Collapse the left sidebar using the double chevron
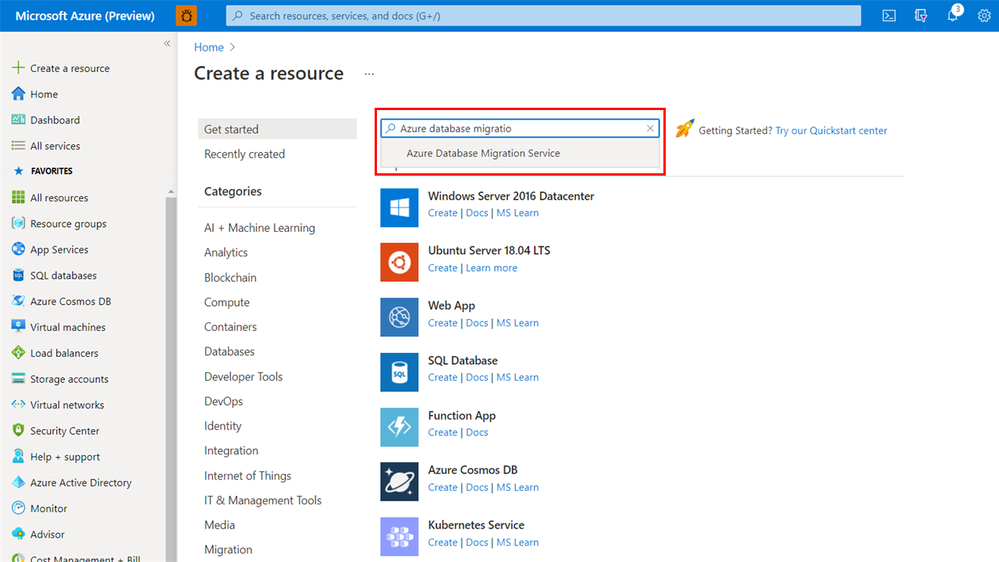 (x=167, y=43)
